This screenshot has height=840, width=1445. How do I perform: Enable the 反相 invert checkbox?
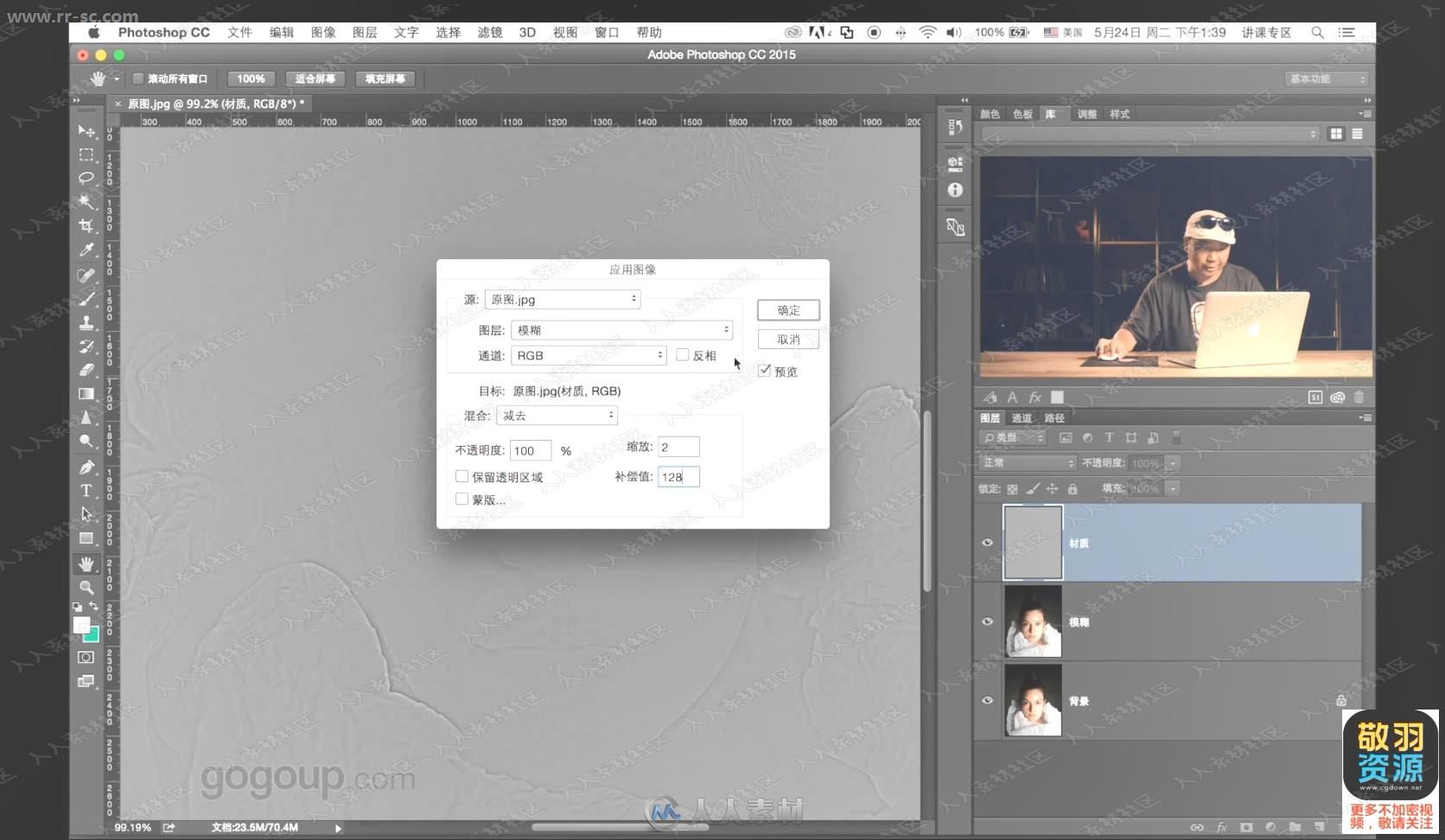click(683, 355)
